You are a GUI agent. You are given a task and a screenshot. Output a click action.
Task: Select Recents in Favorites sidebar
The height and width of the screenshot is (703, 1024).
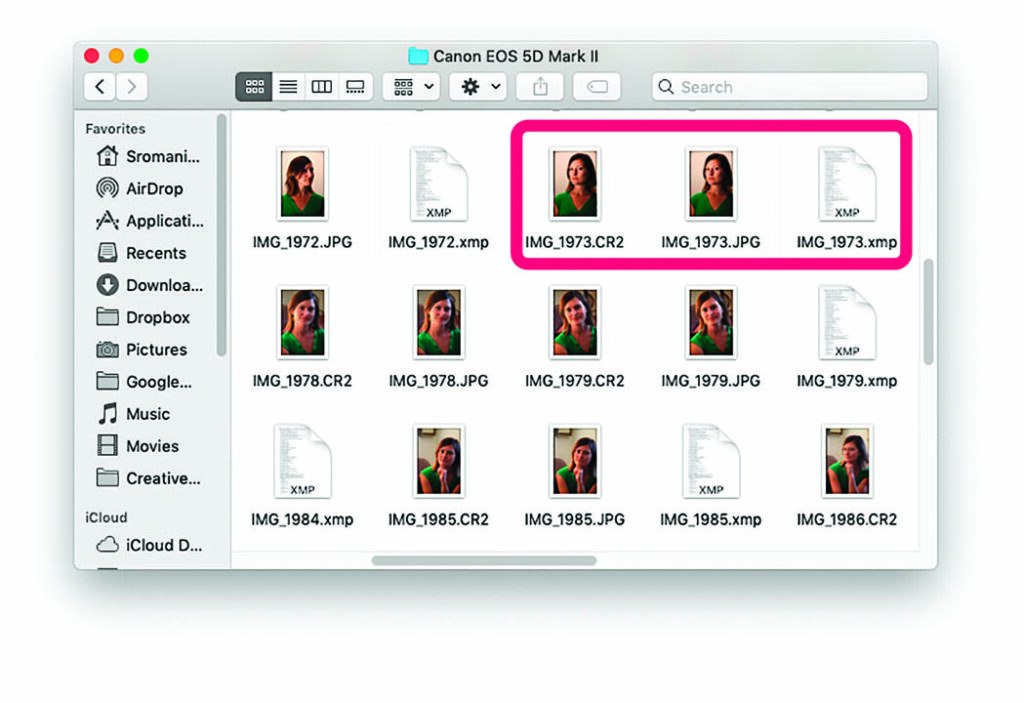(x=155, y=253)
